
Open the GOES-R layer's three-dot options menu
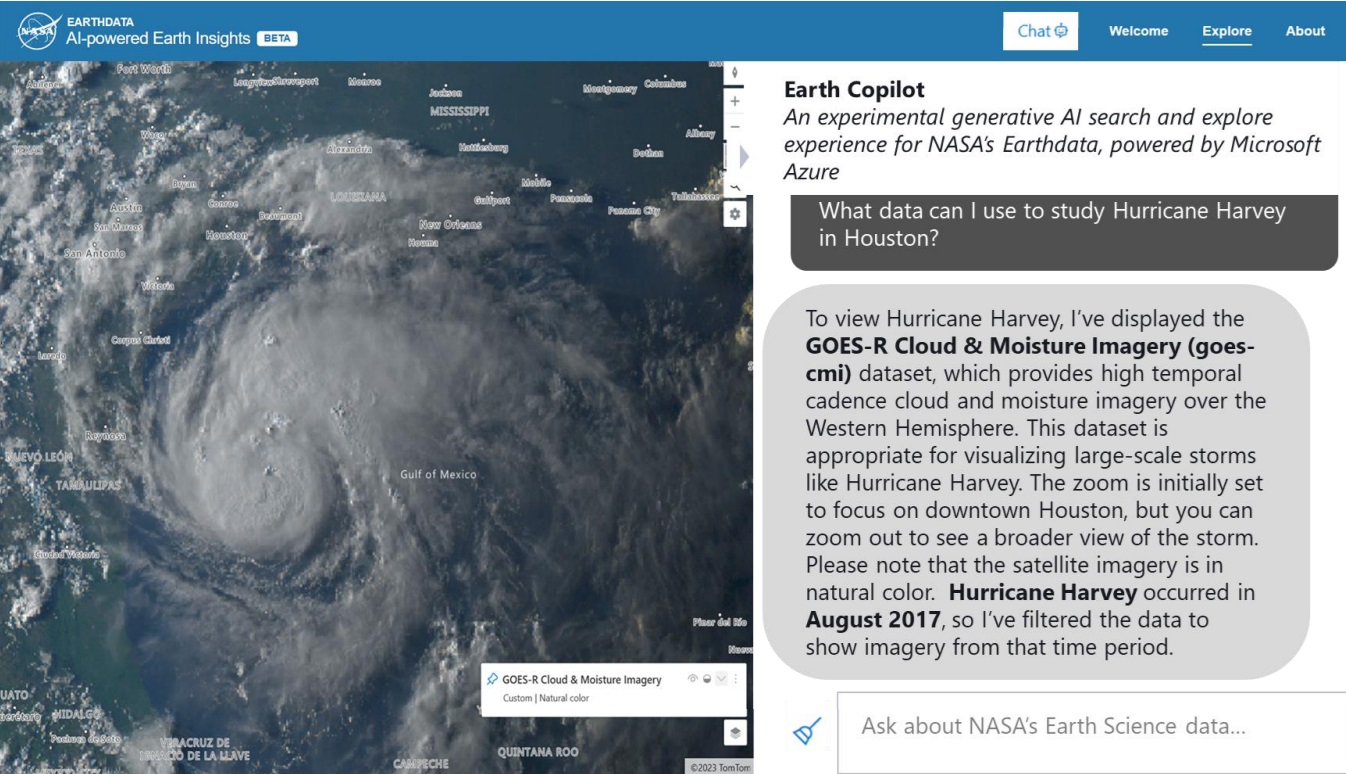736,679
